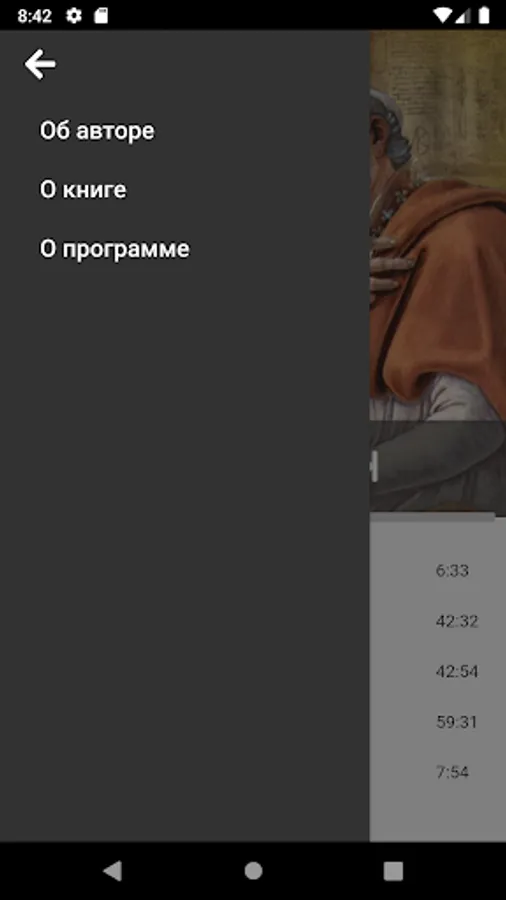Select the track lasting 6:33

point(438,571)
